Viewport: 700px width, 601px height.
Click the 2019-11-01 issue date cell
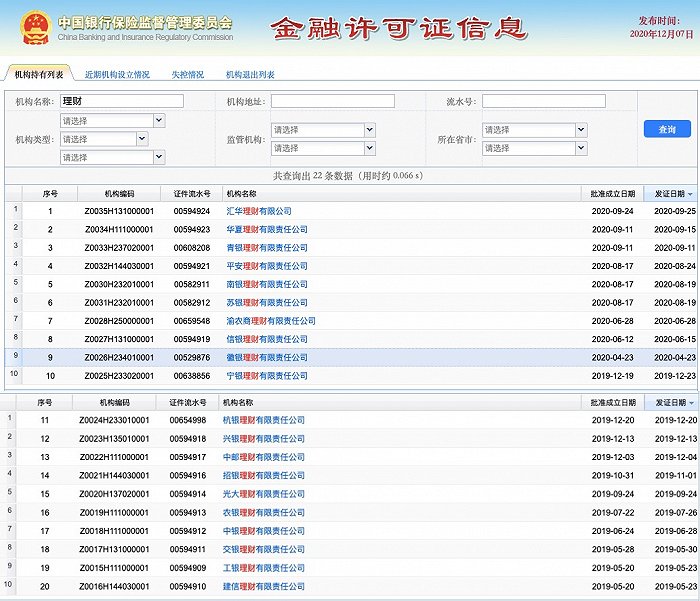(676, 476)
